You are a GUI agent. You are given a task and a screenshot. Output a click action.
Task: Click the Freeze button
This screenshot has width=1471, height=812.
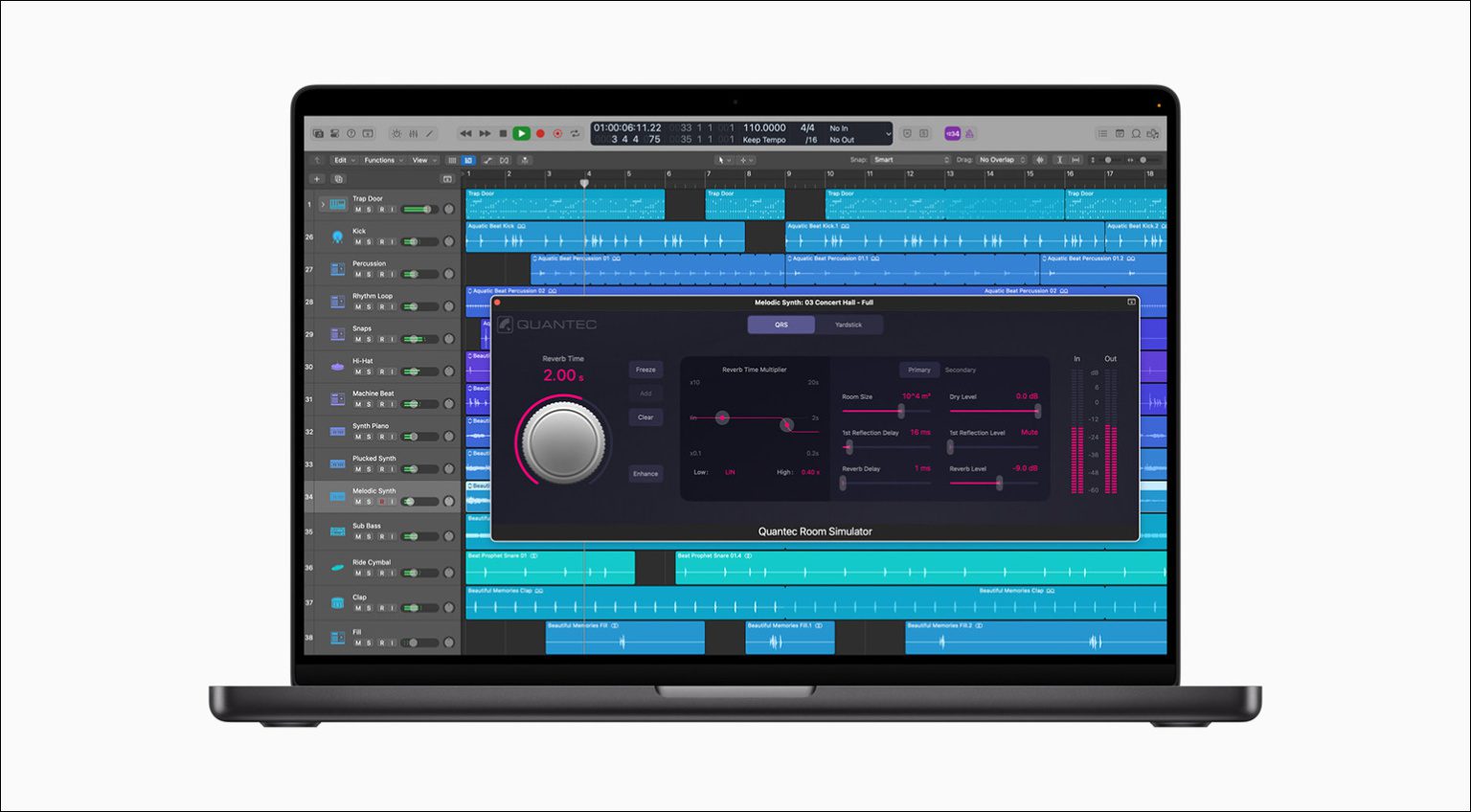(x=645, y=370)
